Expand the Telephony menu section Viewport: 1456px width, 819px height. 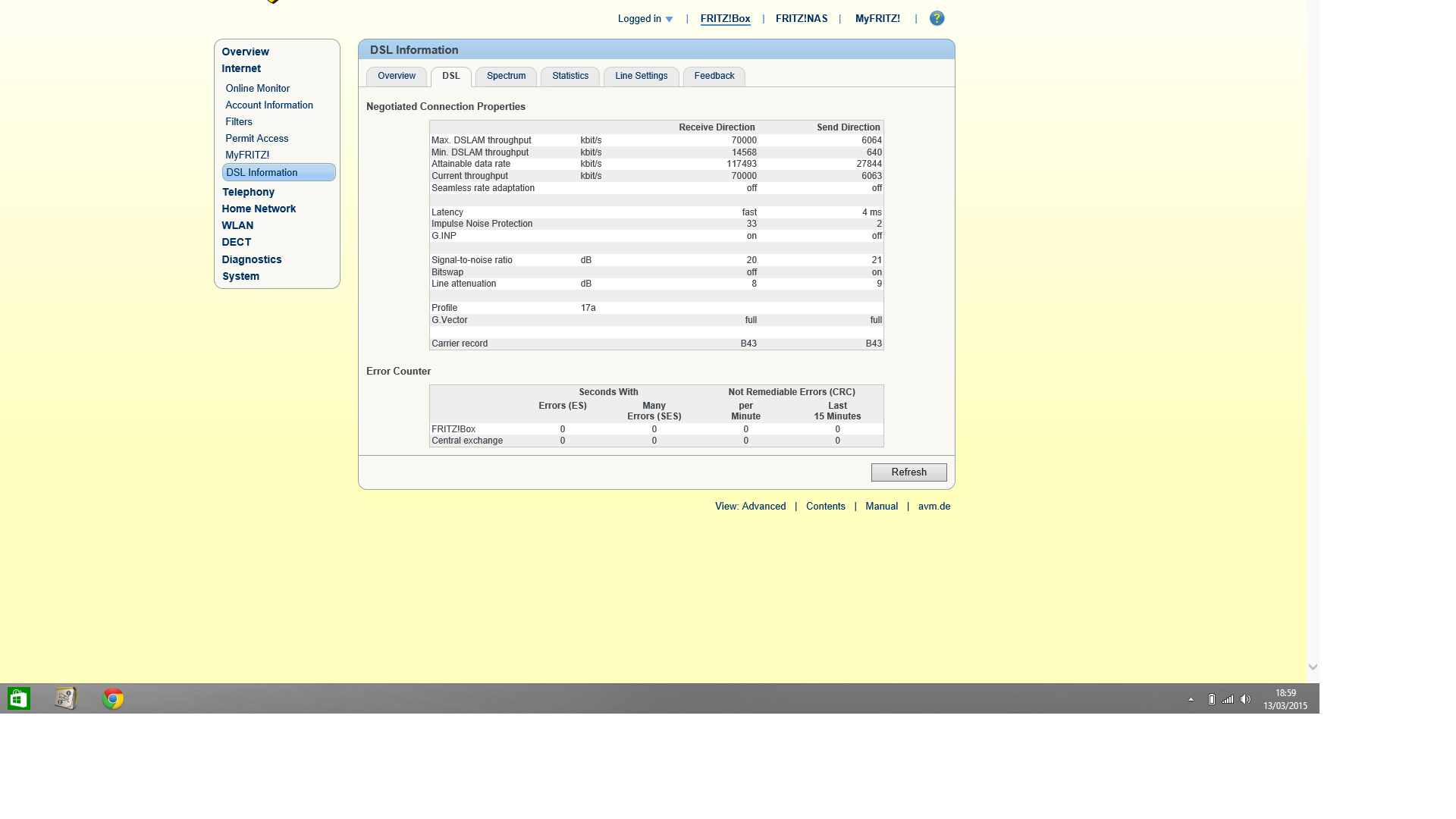248,193
